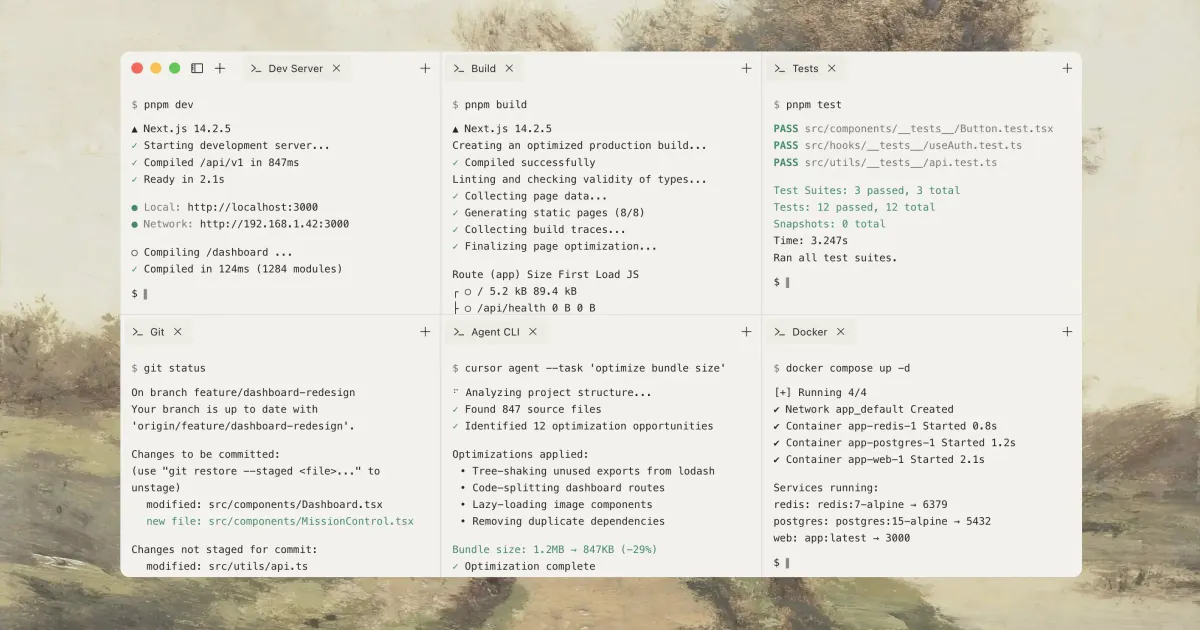The width and height of the screenshot is (1200, 630).
Task: Add new tab in Docker pane
Action: [1067, 332]
